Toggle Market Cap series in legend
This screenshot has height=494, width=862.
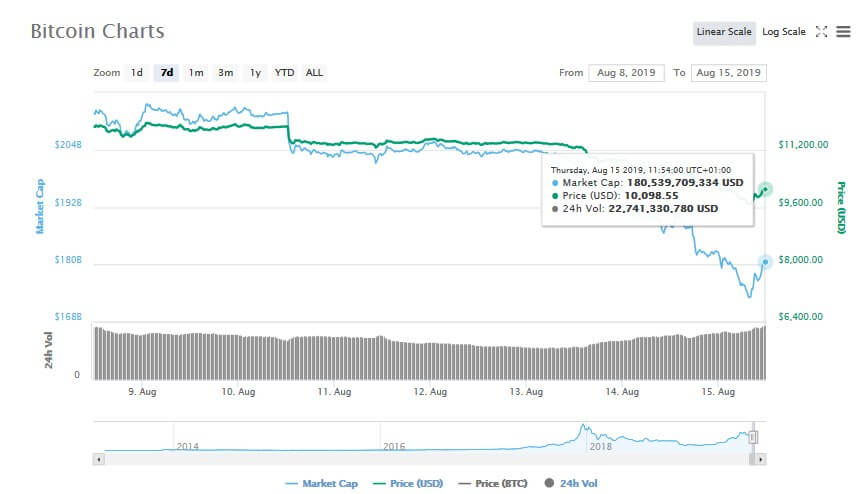[322, 484]
